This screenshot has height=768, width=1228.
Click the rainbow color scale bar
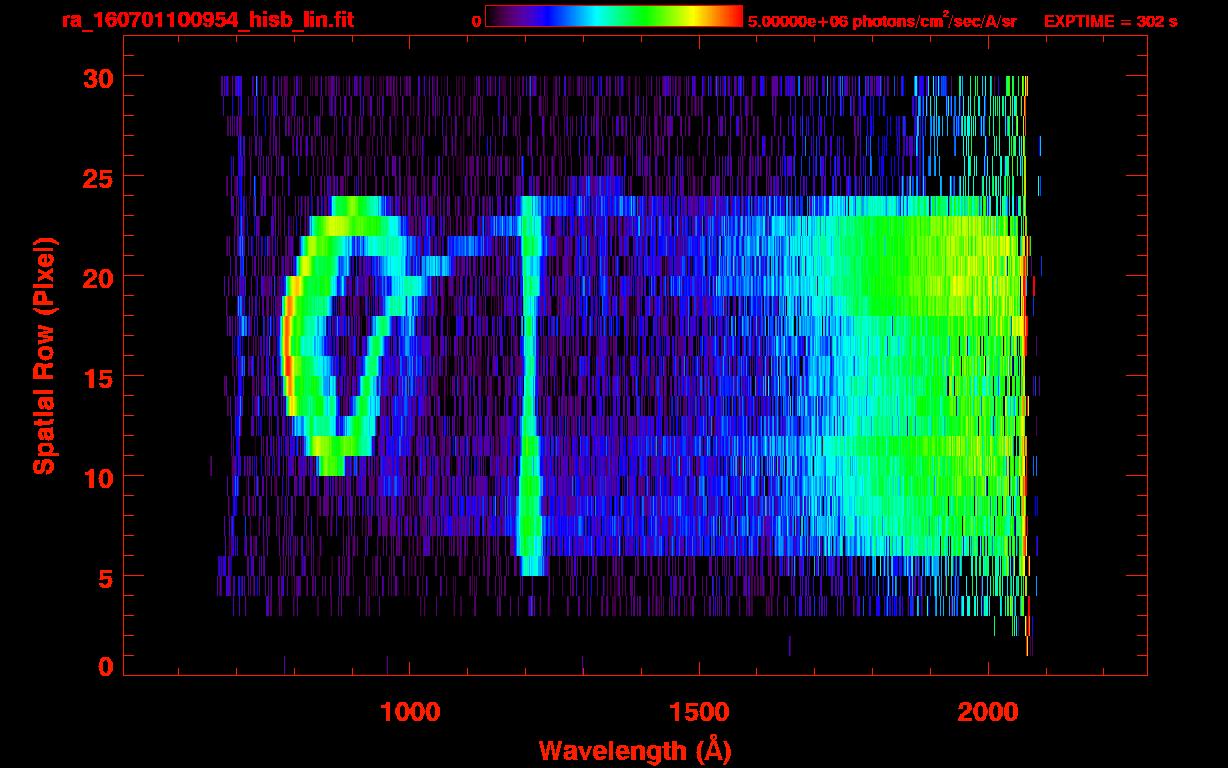pos(614,16)
